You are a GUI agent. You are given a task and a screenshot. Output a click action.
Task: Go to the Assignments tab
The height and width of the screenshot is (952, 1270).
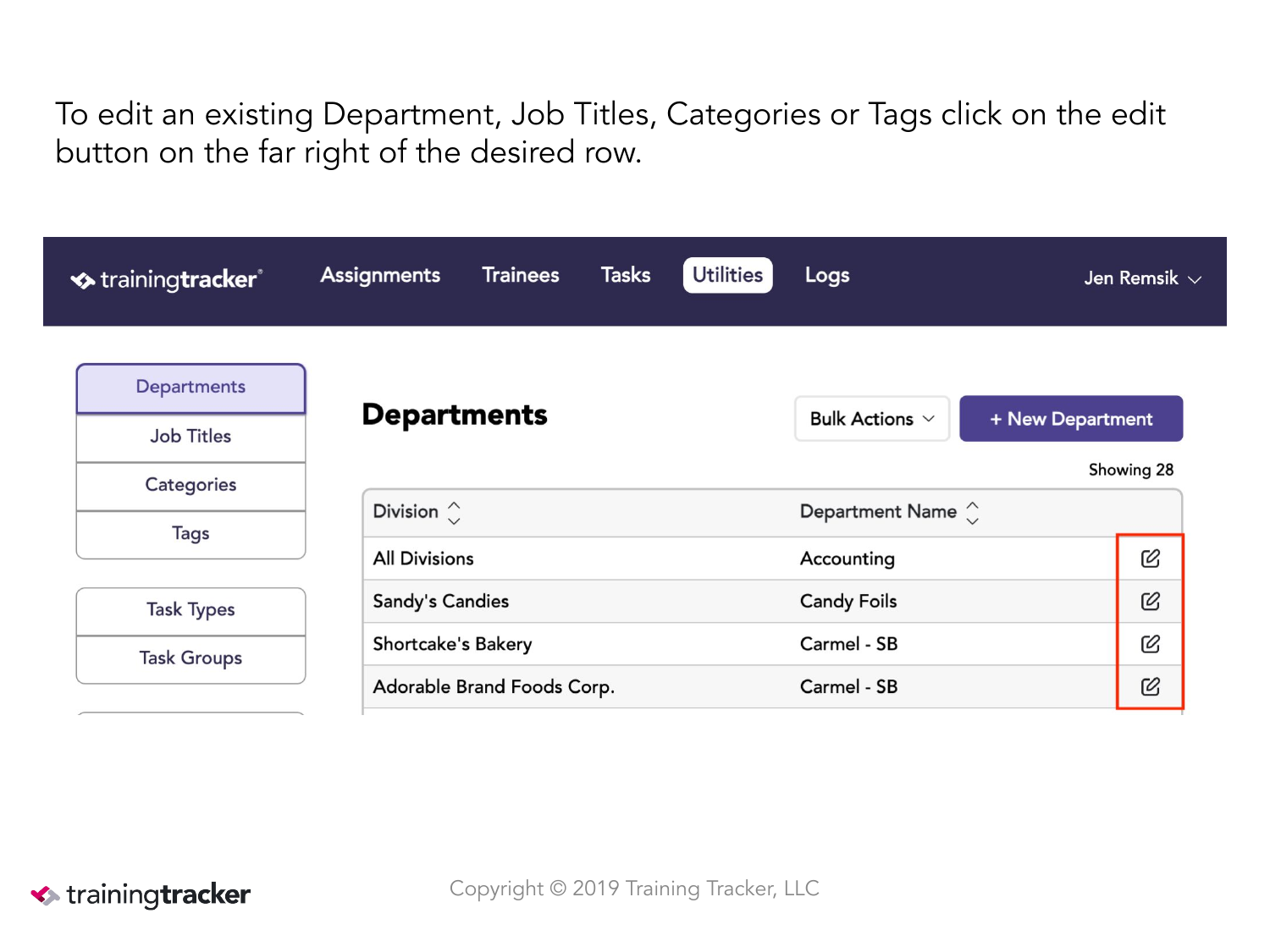(x=380, y=275)
